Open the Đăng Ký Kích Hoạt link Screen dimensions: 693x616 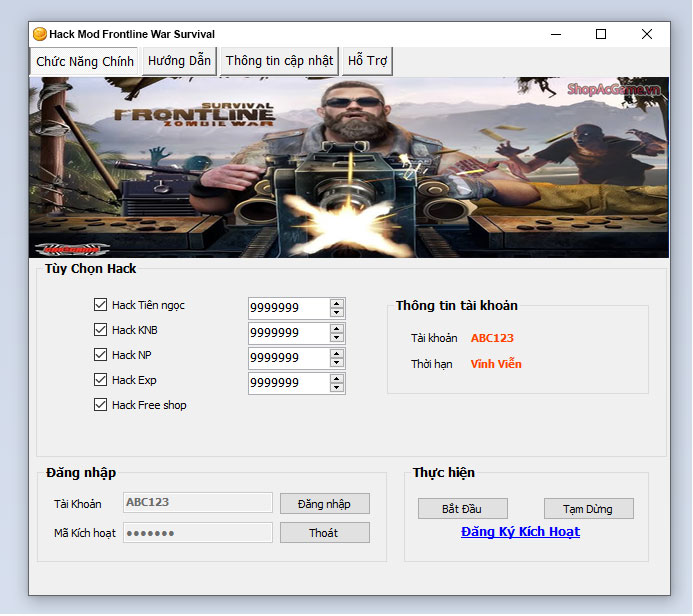point(520,532)
